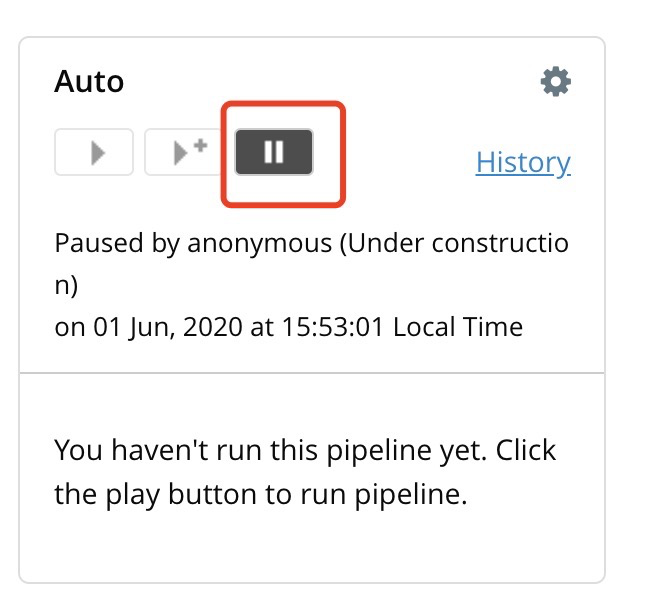Unpause the Auto pipeline

[x=274, y=152]
